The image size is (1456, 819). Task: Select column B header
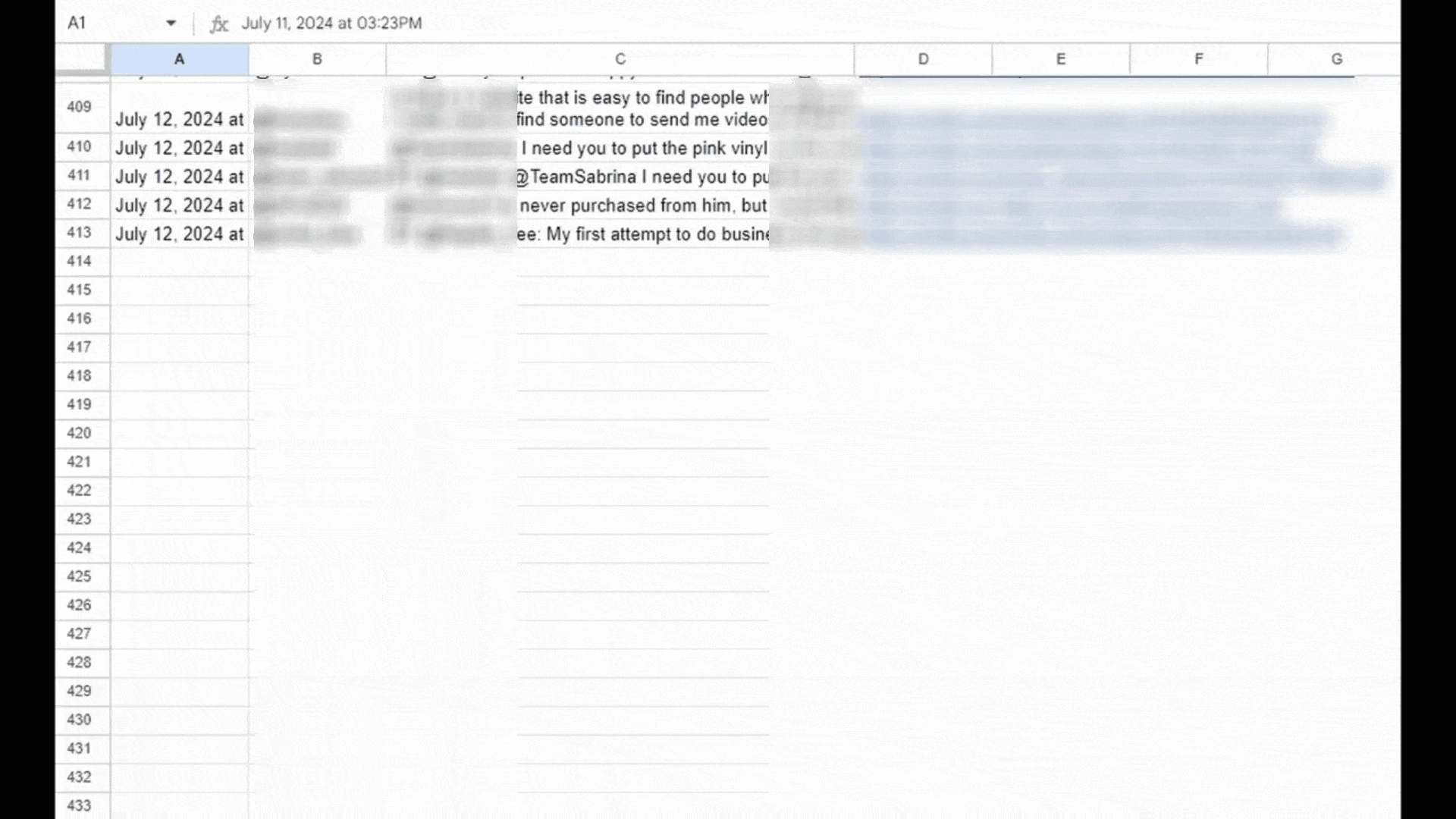(317, 59)
